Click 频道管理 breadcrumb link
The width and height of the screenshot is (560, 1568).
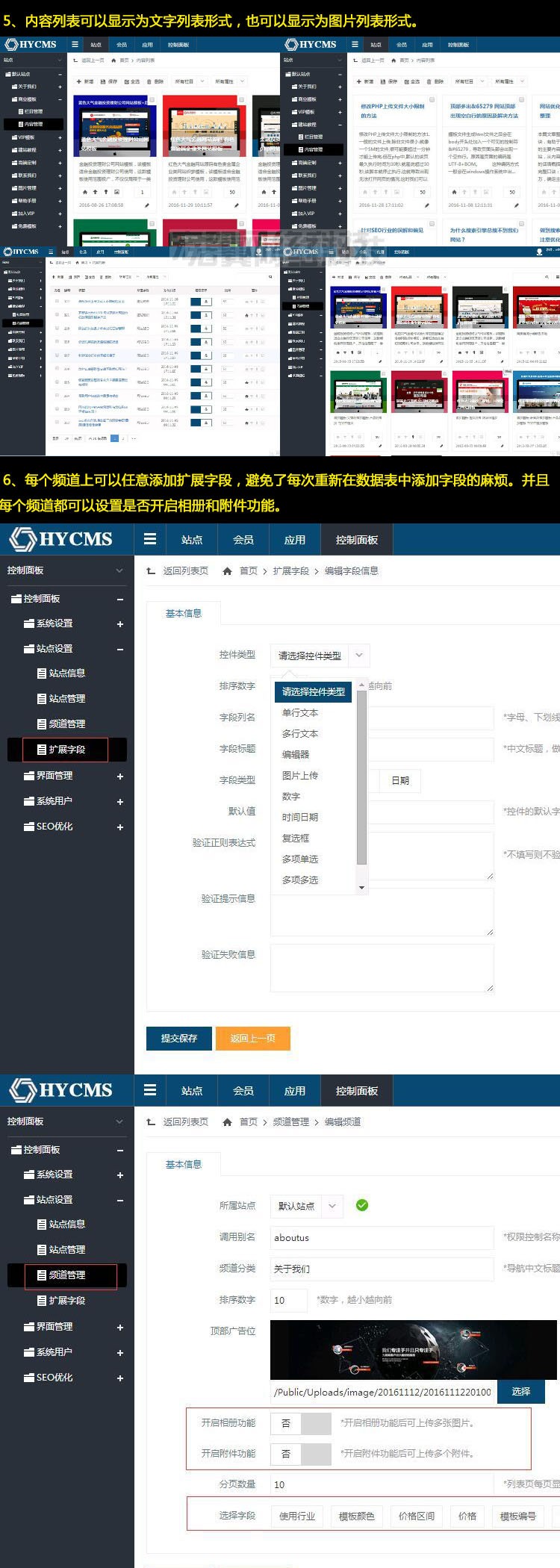pyautogui.click(x=291, y=1121)
